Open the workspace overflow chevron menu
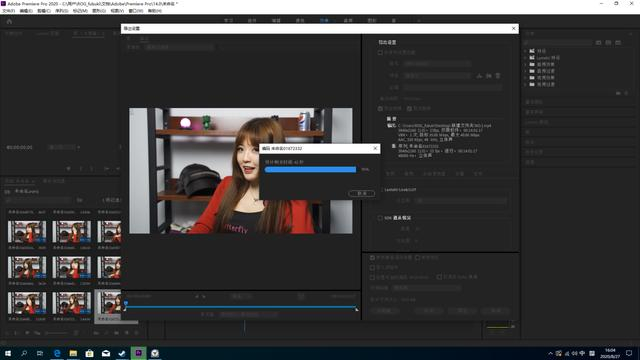This screenshot has height=360, width=640. [x=419, y=20]
